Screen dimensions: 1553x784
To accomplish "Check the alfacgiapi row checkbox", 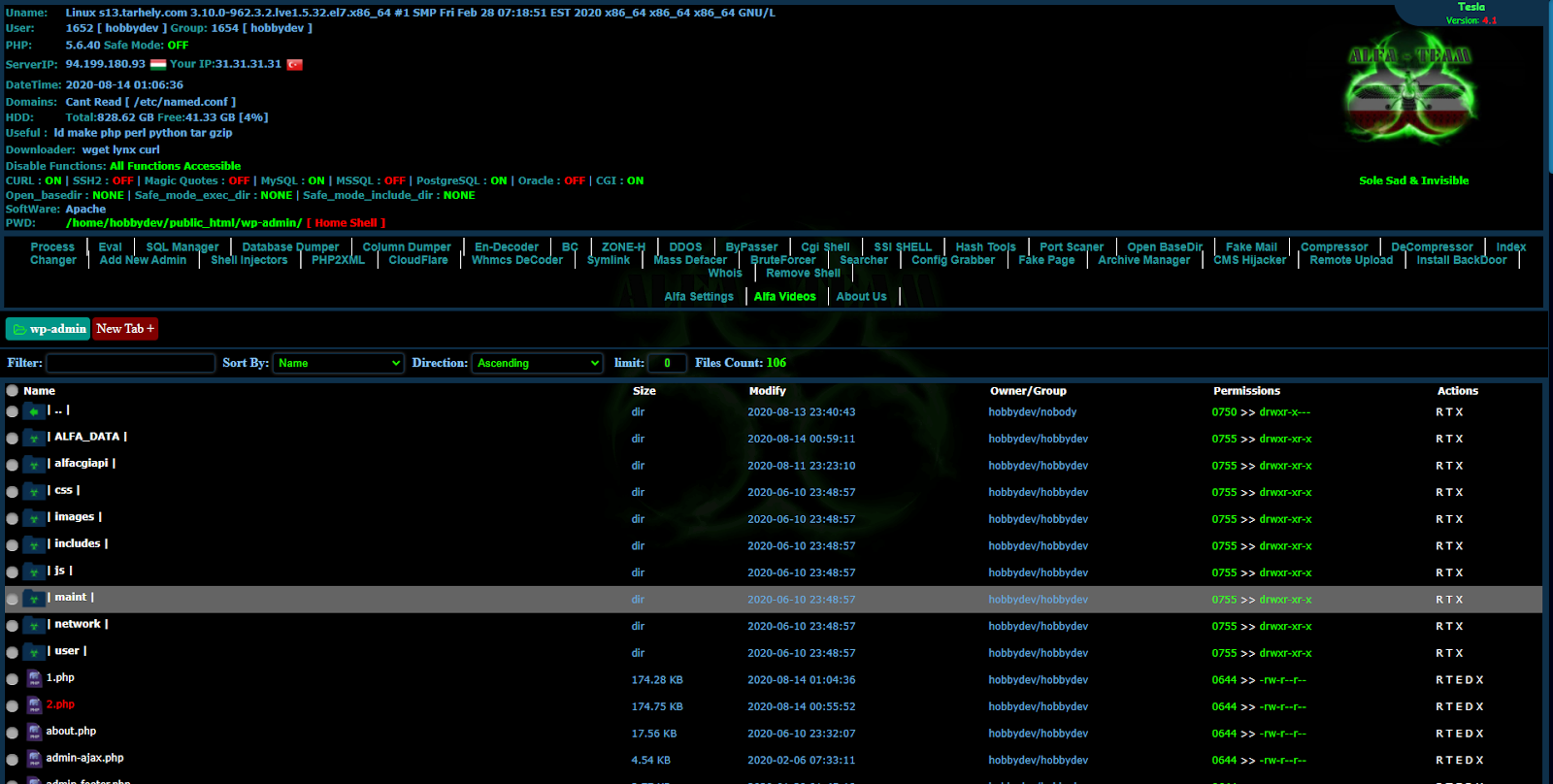I will coord(13,466).
